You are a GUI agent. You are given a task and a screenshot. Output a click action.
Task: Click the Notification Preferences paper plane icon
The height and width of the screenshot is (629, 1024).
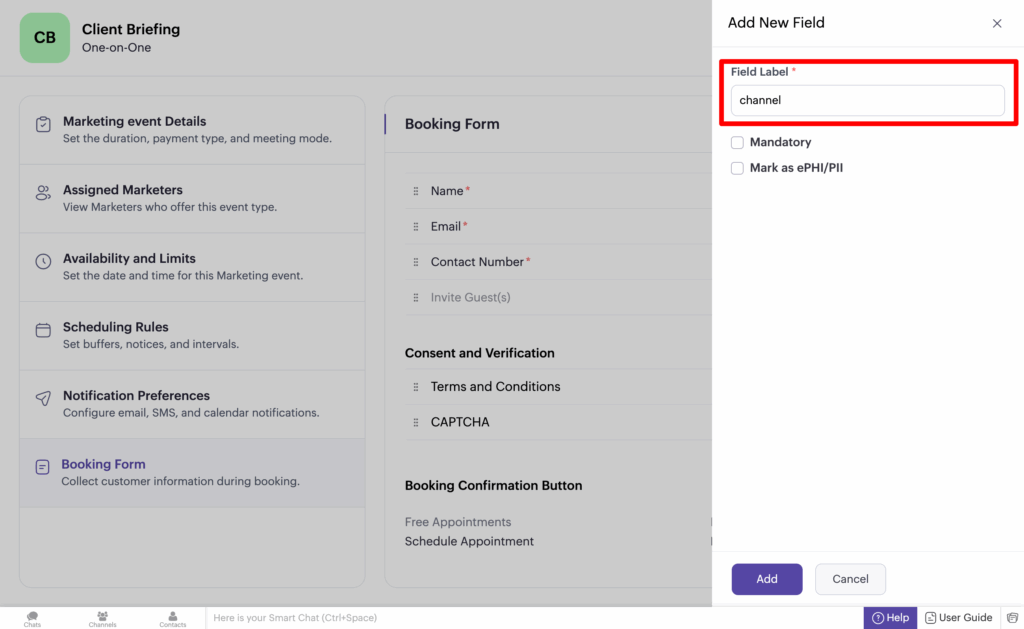pyautogui.click(x=43, y=398)
